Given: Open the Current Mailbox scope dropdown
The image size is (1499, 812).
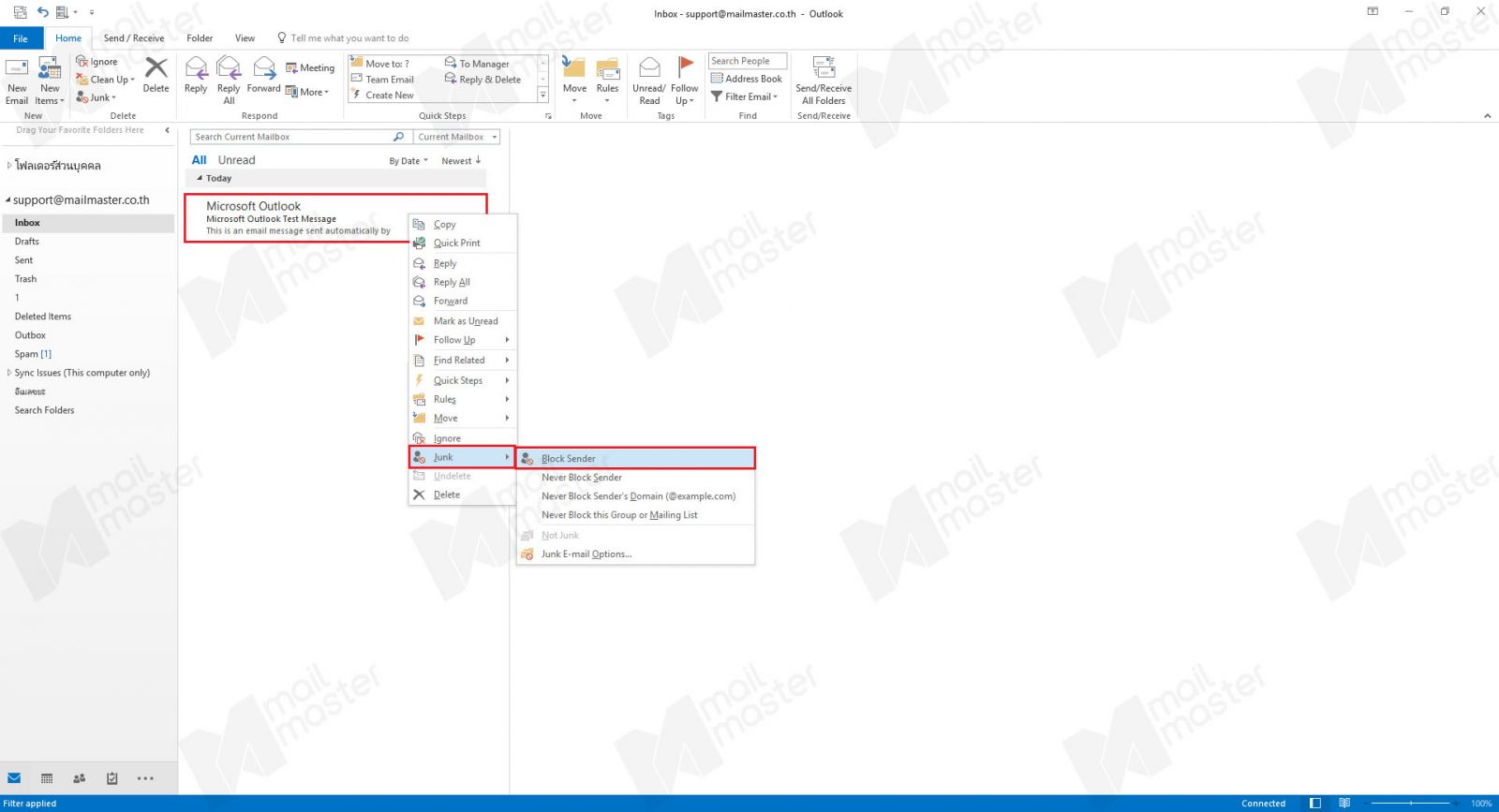Looking at the screenshot, I should pos(457,137).
